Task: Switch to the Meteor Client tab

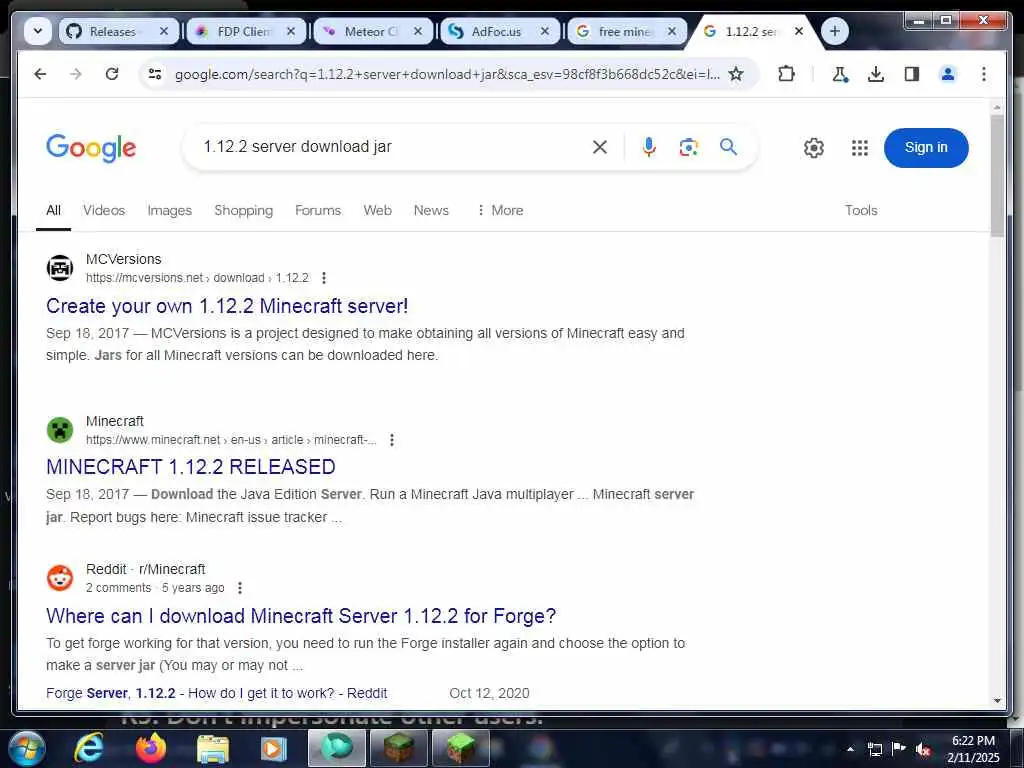Action: click(372, 31)
